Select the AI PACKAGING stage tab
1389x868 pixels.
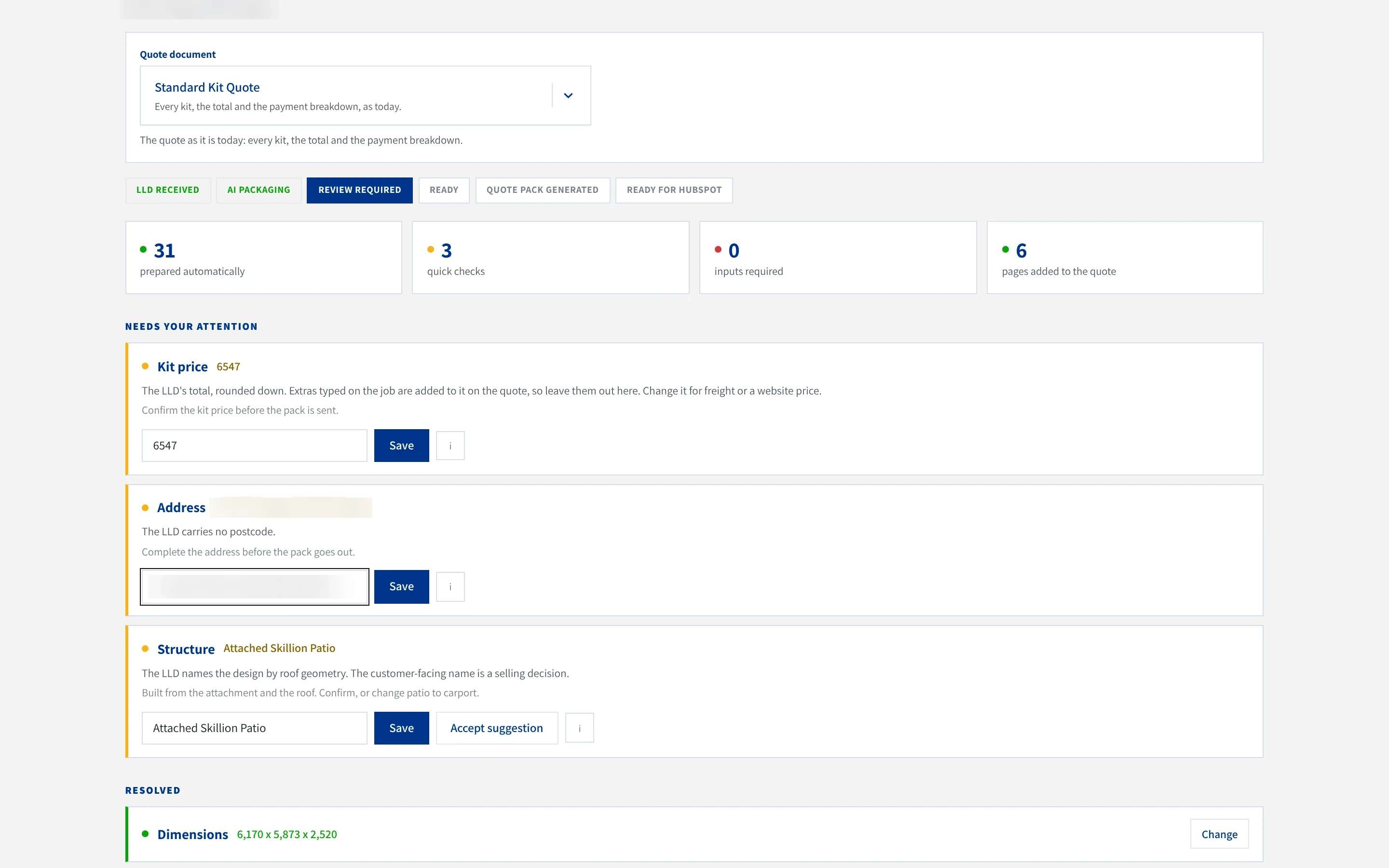click(259, 190)
